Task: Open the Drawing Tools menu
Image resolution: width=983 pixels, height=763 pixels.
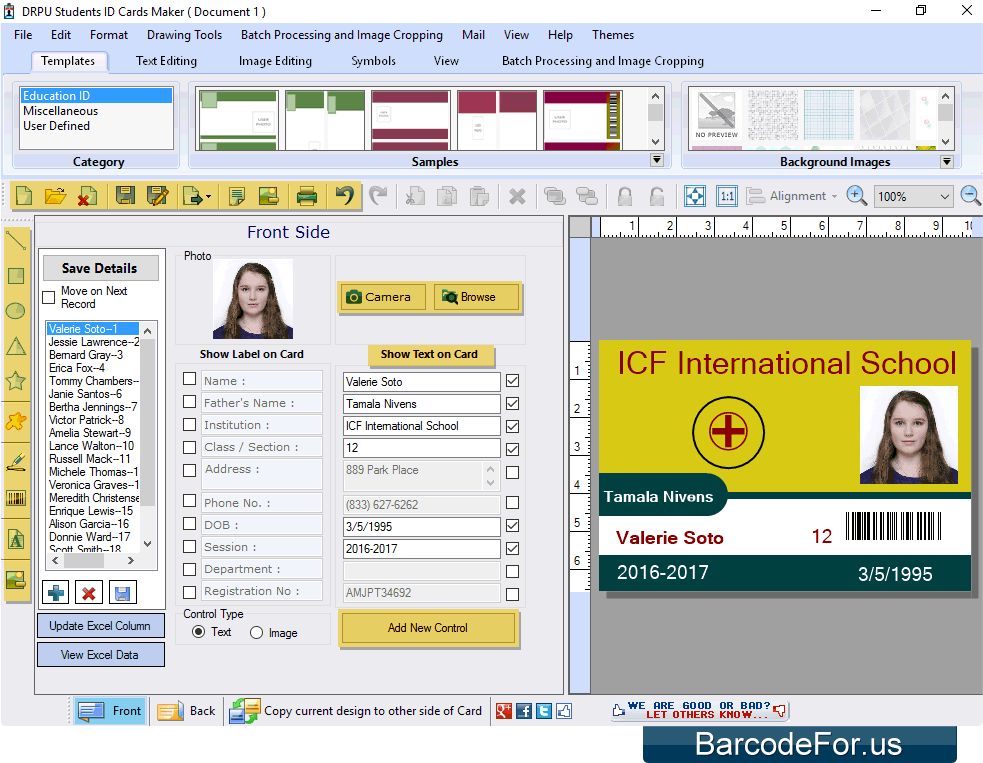Action: pos(184,34)
